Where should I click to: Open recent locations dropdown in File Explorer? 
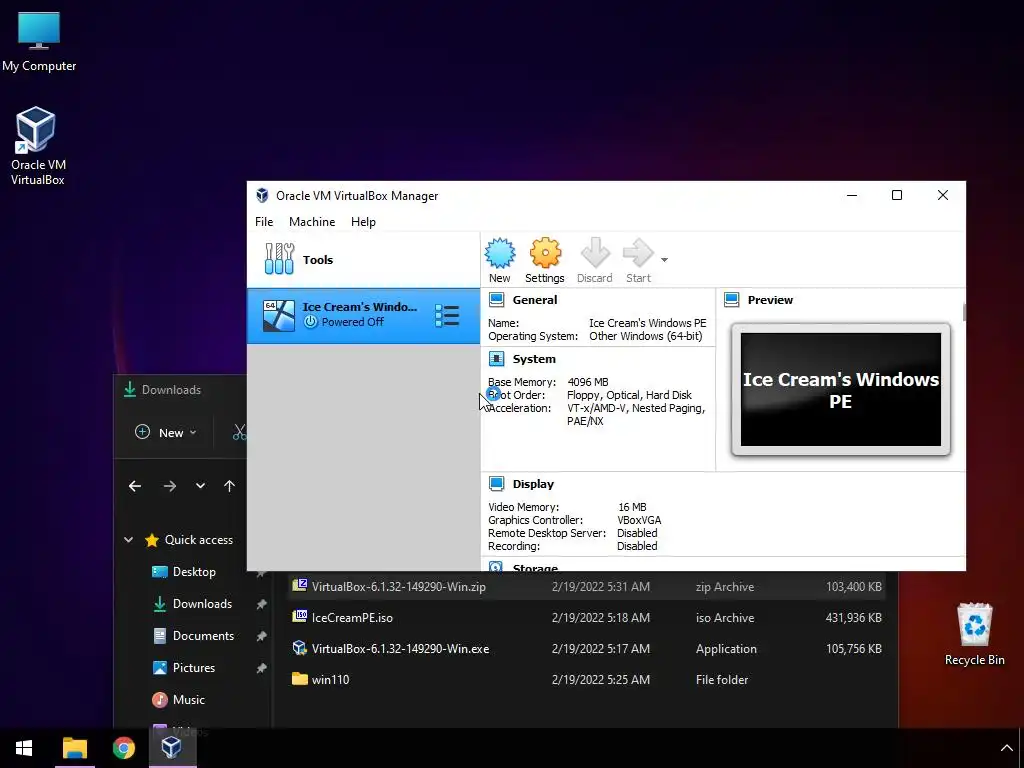point(200,486)
